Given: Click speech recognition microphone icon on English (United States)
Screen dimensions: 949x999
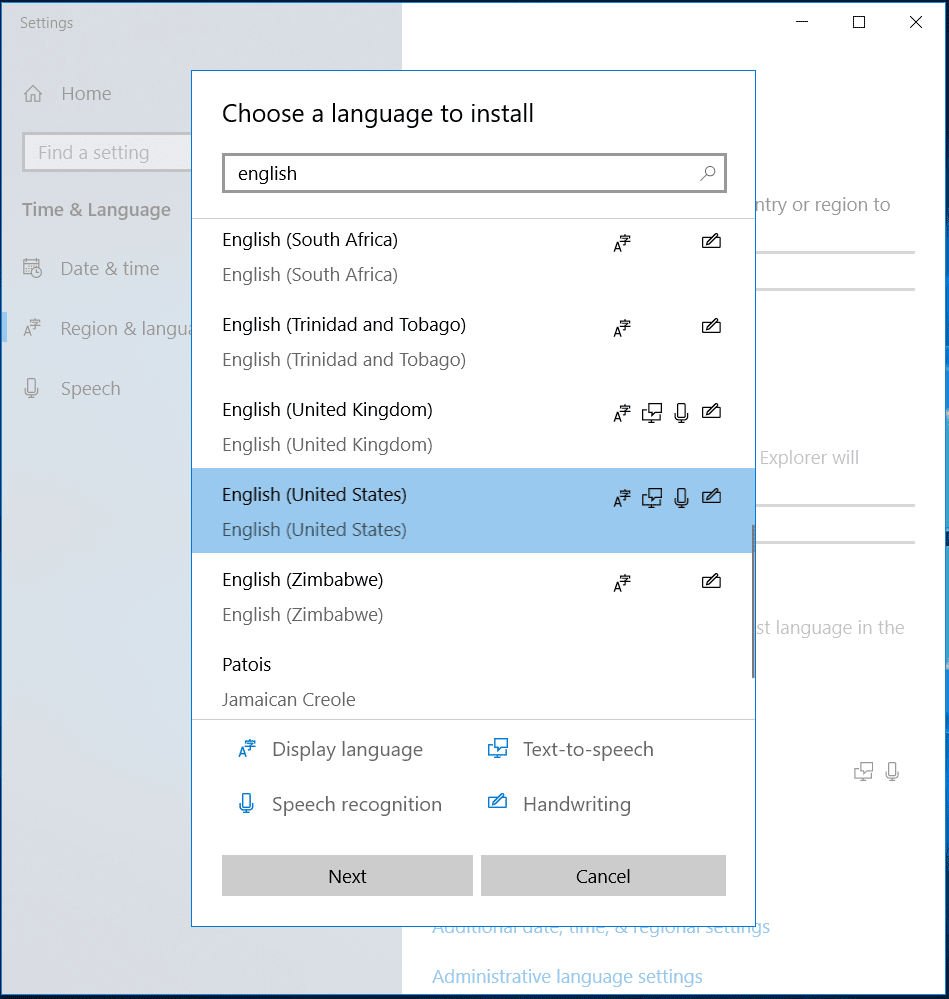Looking at the screenshot, I should (681, 497).
